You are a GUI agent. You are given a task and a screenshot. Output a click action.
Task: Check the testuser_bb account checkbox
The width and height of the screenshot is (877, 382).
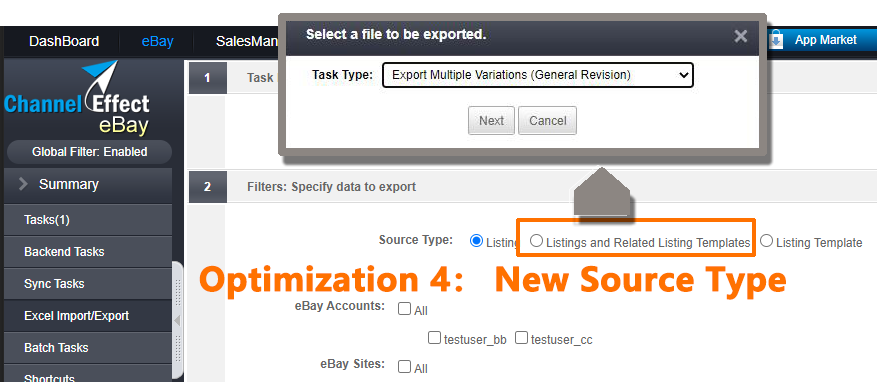pyautogui.click(x=434, y=338)
